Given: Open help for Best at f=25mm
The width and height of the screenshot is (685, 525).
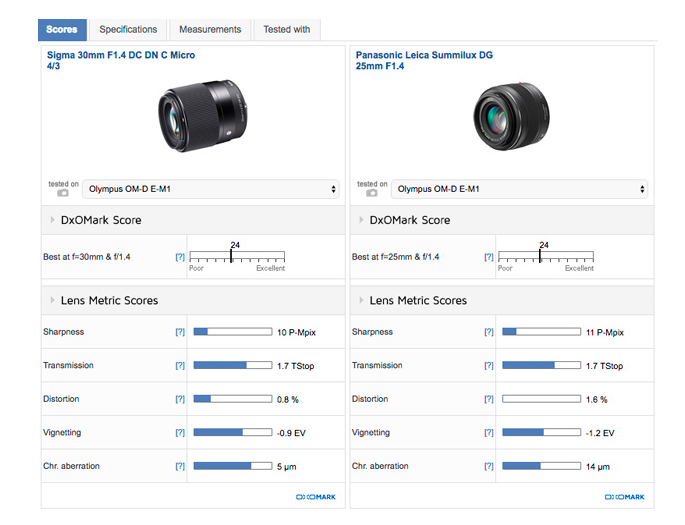Looking at the screenshot, I should pyautogui.click(x=489, y=257).
